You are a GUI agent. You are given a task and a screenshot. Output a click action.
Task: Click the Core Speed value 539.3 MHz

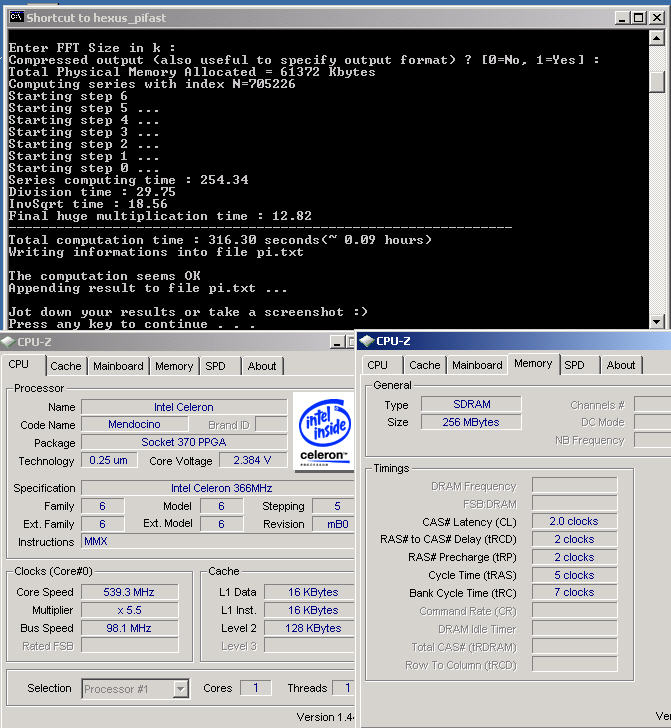130,592
